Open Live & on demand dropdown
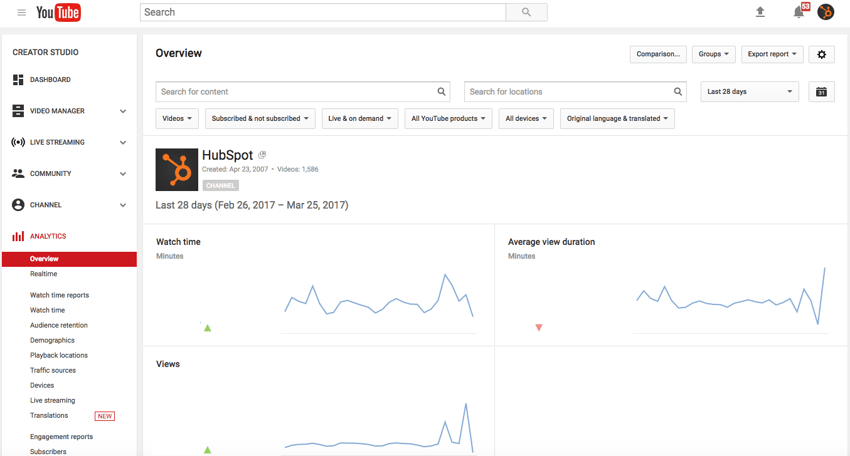Screen dimensions: 850x456 [360, 118]
